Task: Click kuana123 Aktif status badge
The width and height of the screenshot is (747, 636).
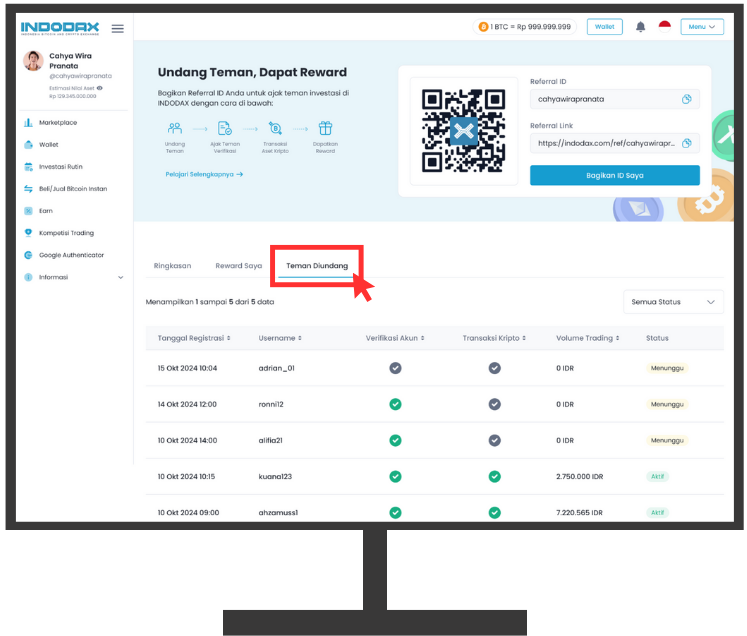Action: [x=657, y=476]
